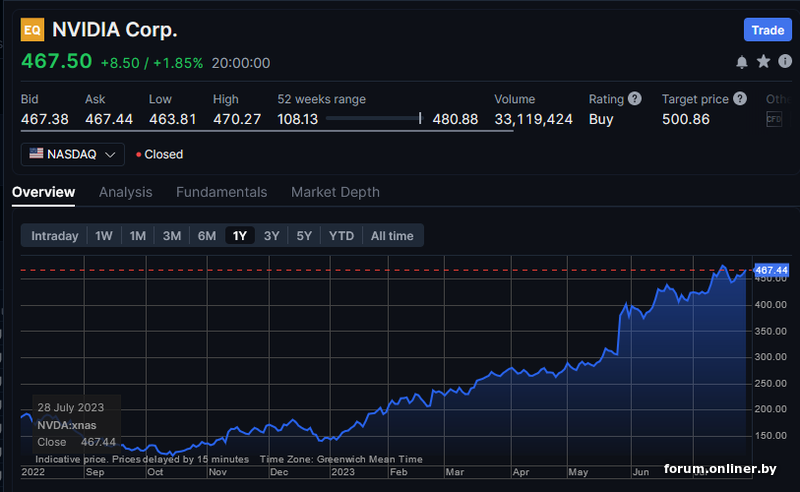Click the Rating help question mark icon
Image resolution: width=800 pixels, height=492 pixels.
click(634, 99)
